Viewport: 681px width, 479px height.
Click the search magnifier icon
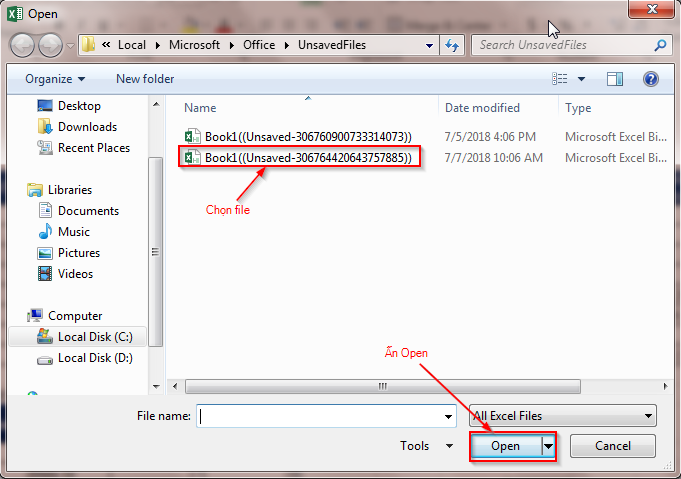tap(660, 45)
